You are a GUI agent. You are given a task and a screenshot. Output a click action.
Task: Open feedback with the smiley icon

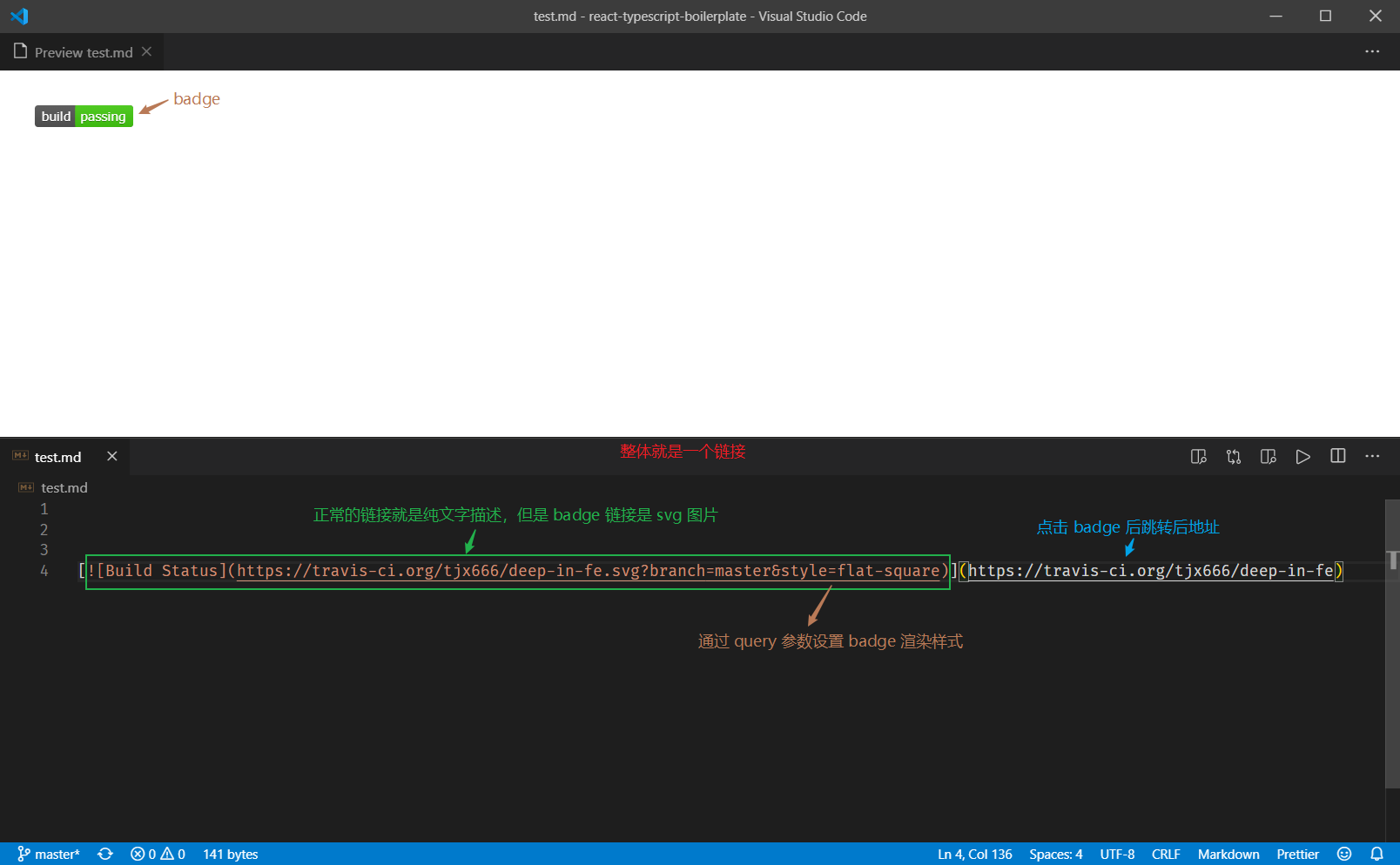click(x=1344, y=855)
